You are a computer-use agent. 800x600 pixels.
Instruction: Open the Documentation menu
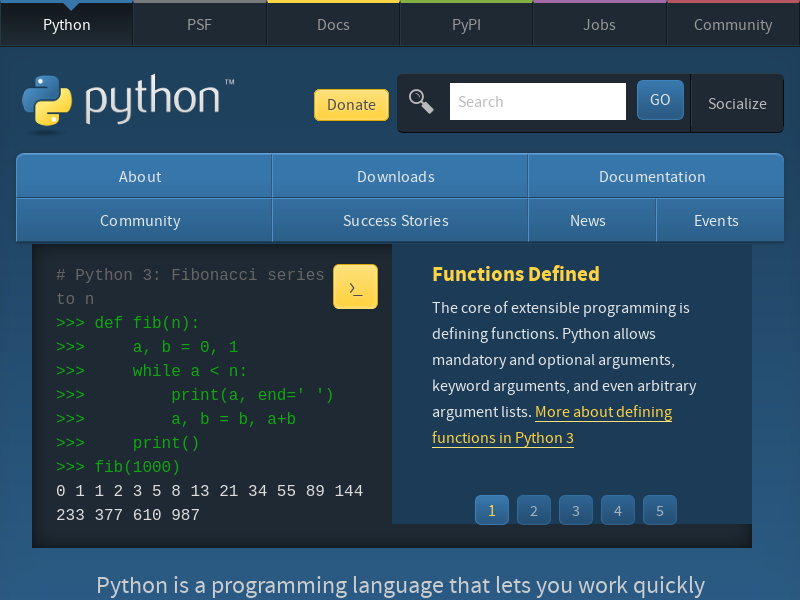click(655, 176)
